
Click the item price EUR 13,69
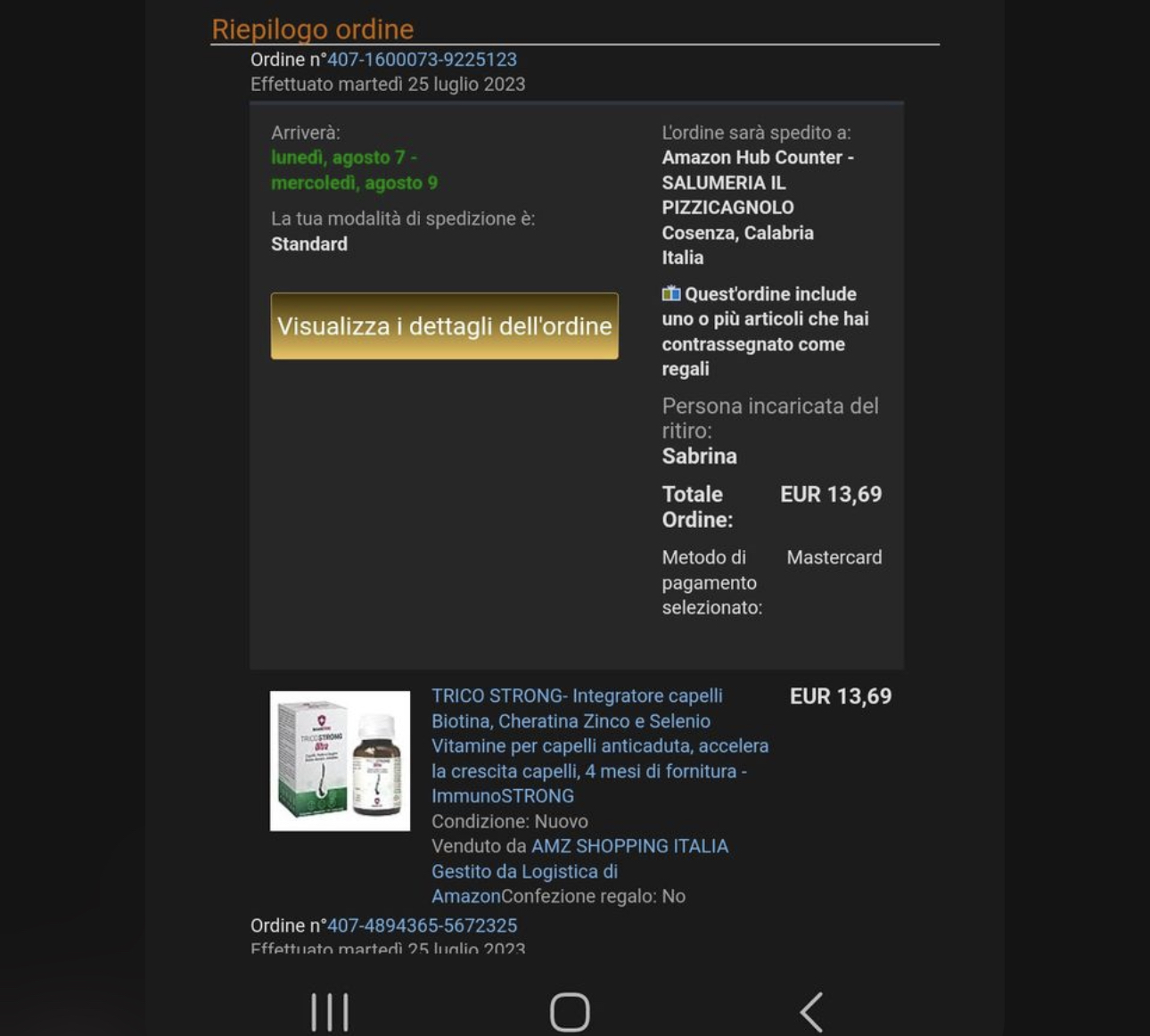[x=841, y=696]
